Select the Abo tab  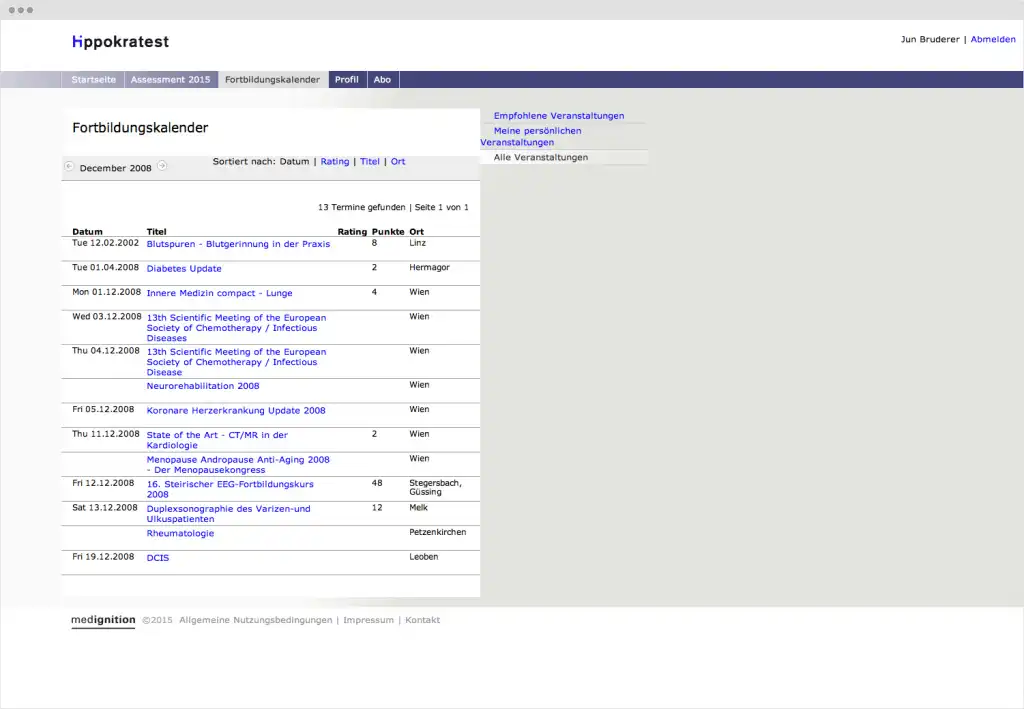(x=382, y=80)
